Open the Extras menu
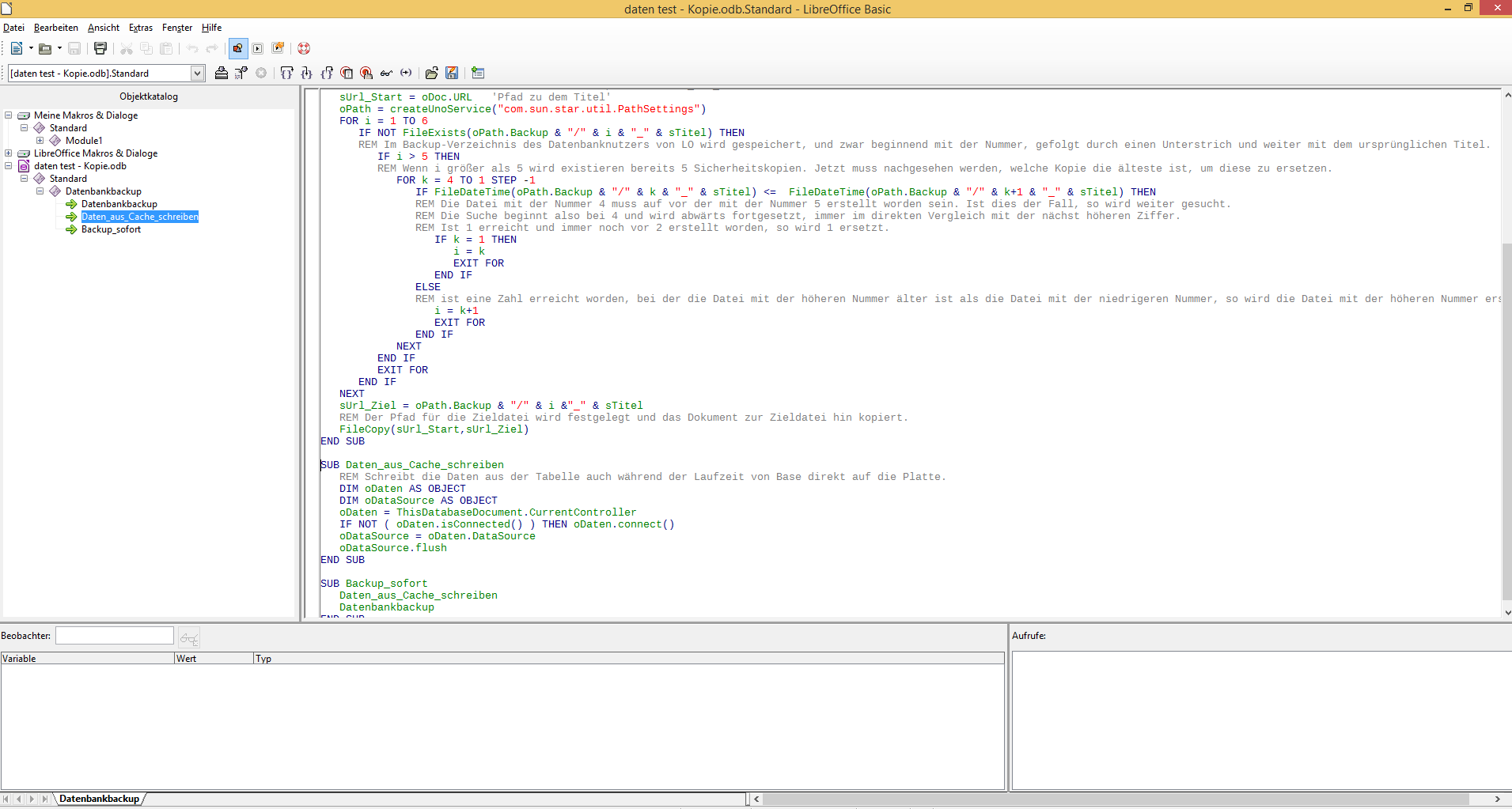 pos(141,28)
